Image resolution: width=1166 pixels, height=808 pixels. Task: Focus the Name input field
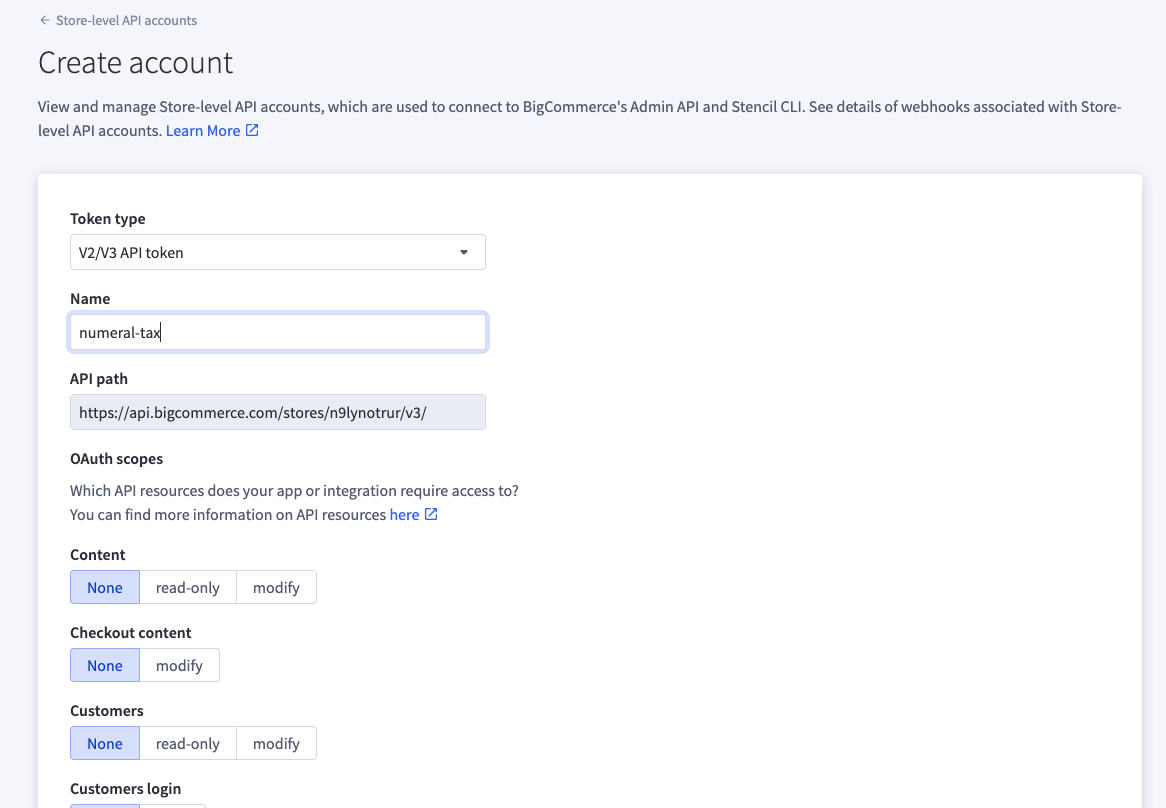pos(277,332)
